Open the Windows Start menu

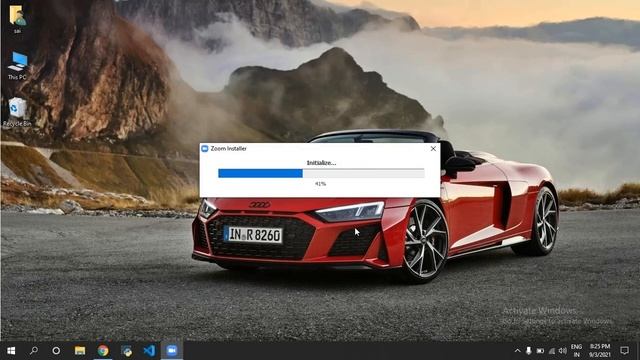(11, 351)
